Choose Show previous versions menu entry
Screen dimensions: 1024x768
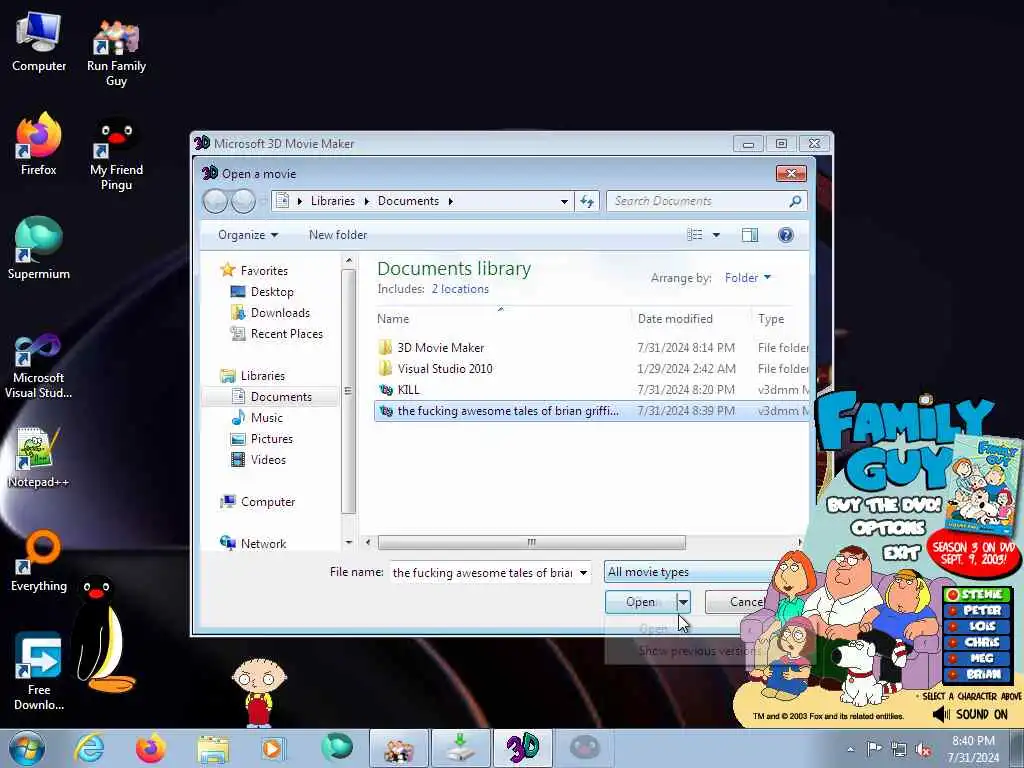point(699,651)
